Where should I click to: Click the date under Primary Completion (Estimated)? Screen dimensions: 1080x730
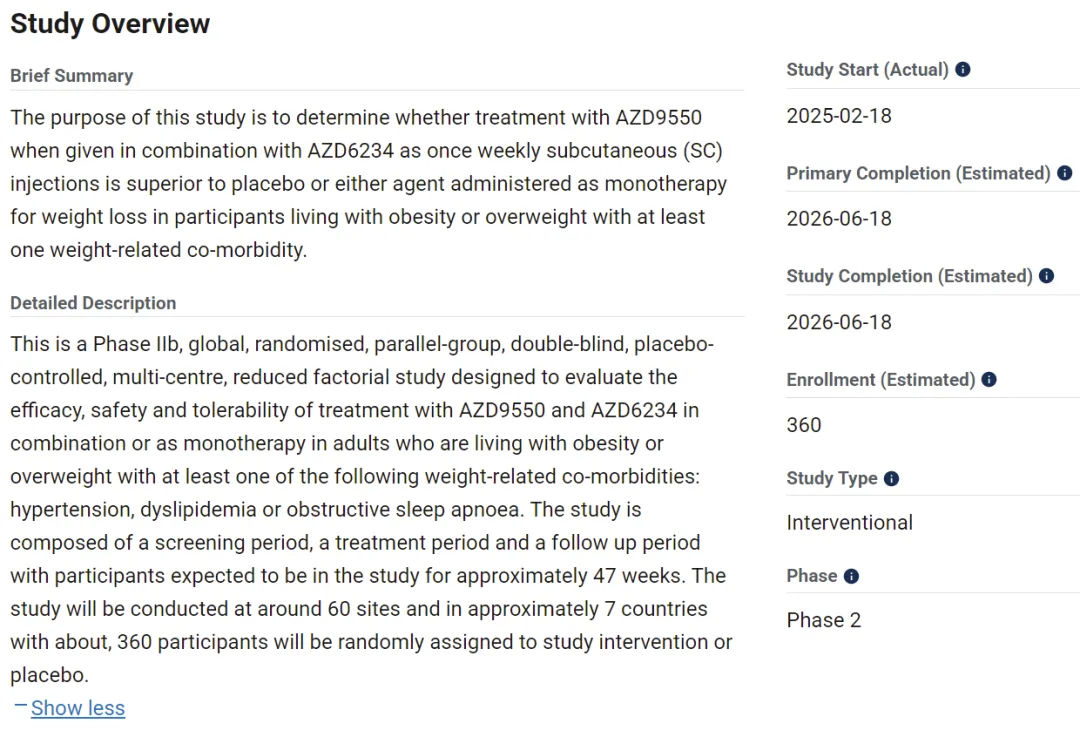838,219
